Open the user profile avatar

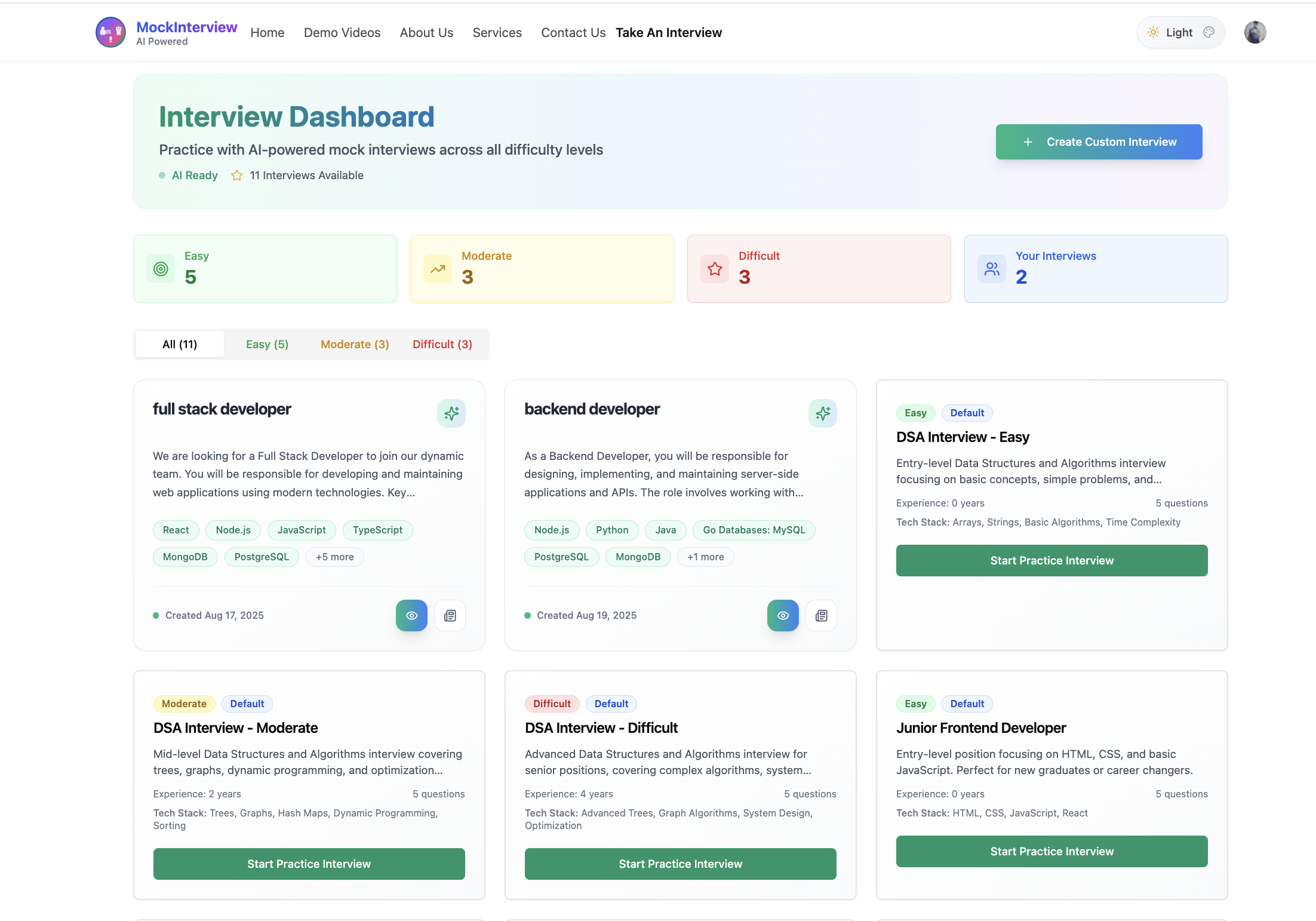[x=1255, y=32]
